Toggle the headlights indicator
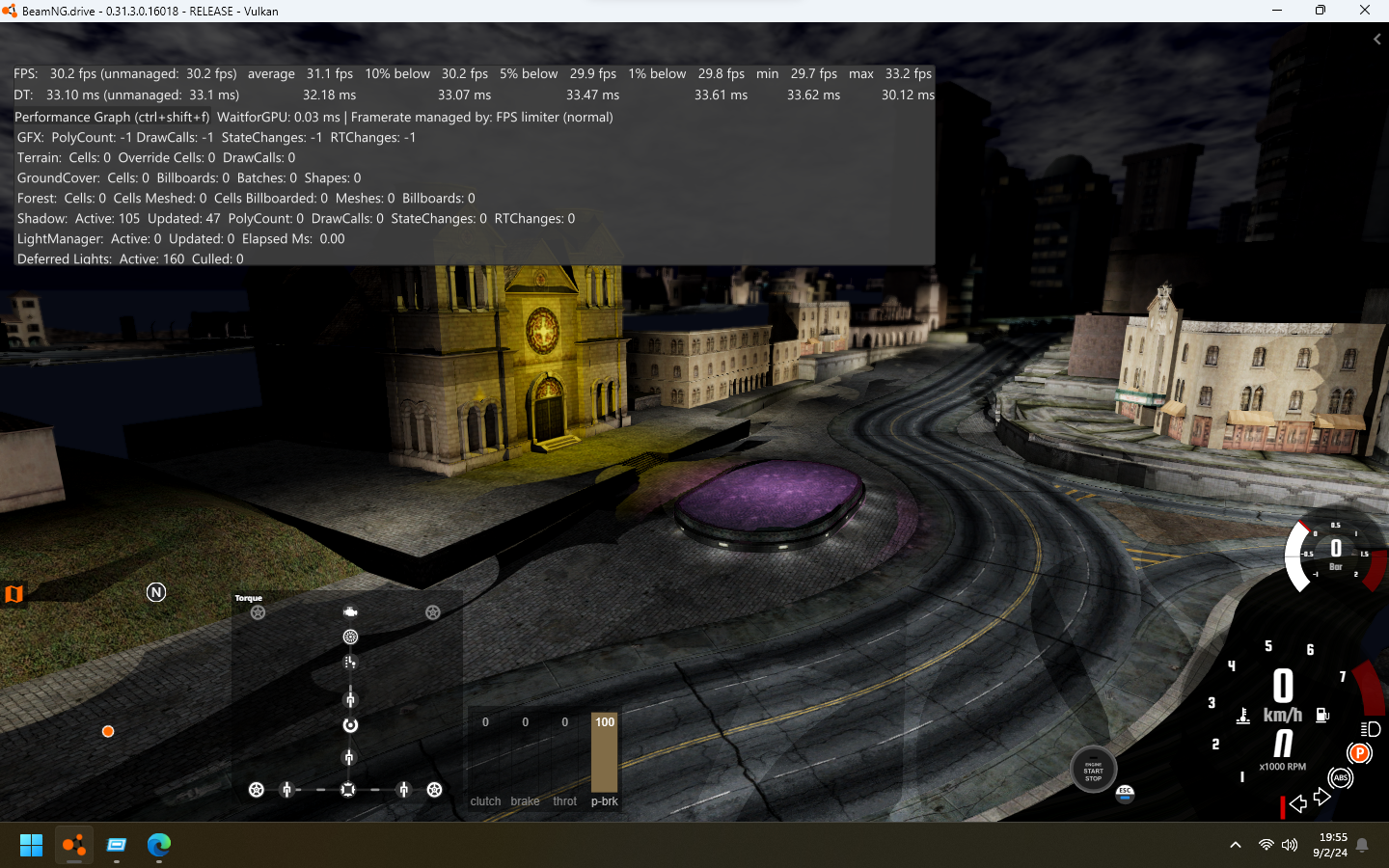 (x=1371, y=729)
